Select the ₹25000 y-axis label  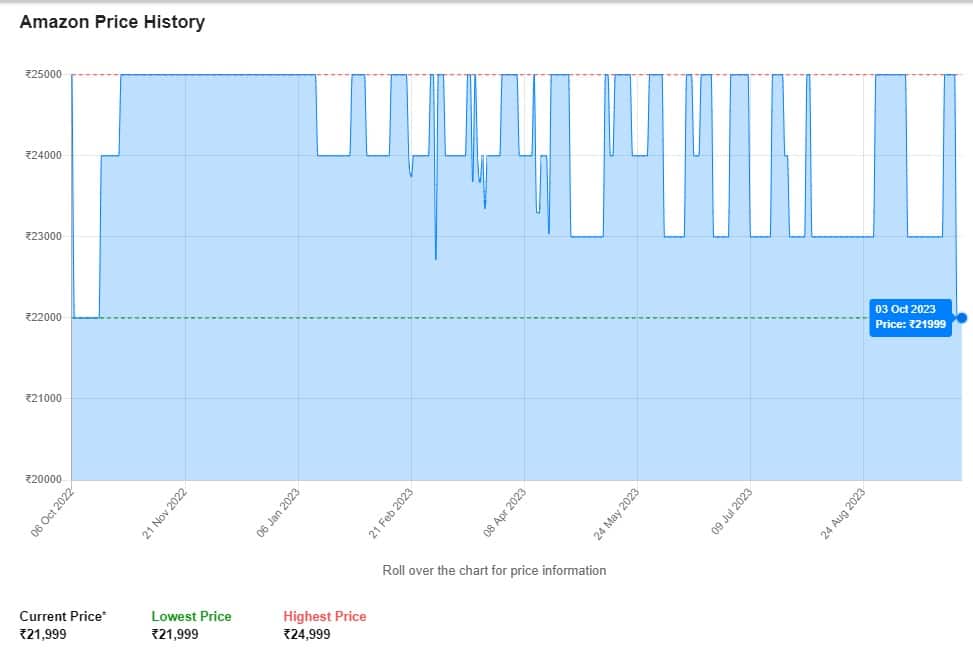44,74
